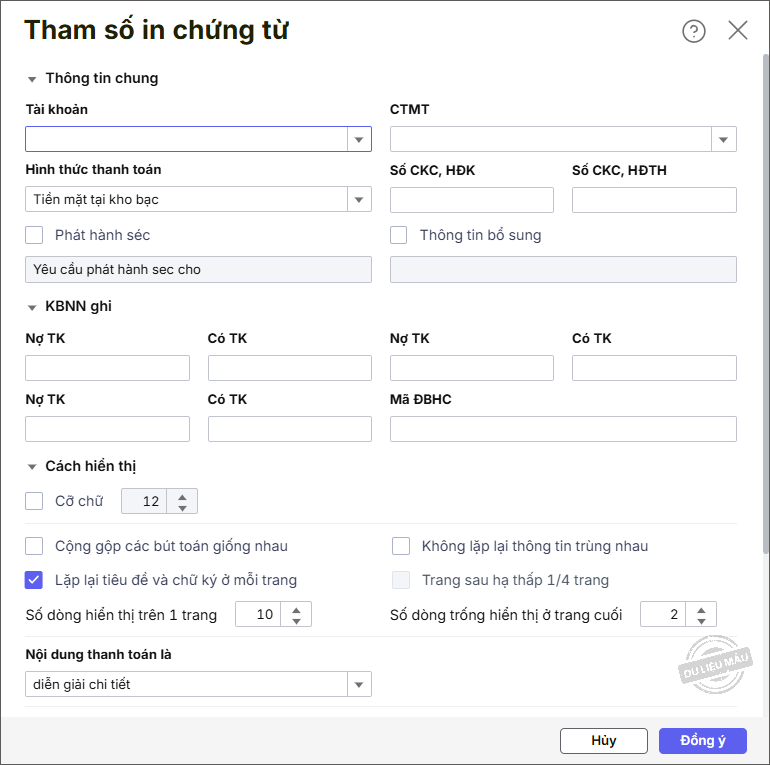Image resolution: width=770 pixels, height=765 pixels.
Task: Click the help question mark icon
Action: pyautogui.click(x=694, y=31)
